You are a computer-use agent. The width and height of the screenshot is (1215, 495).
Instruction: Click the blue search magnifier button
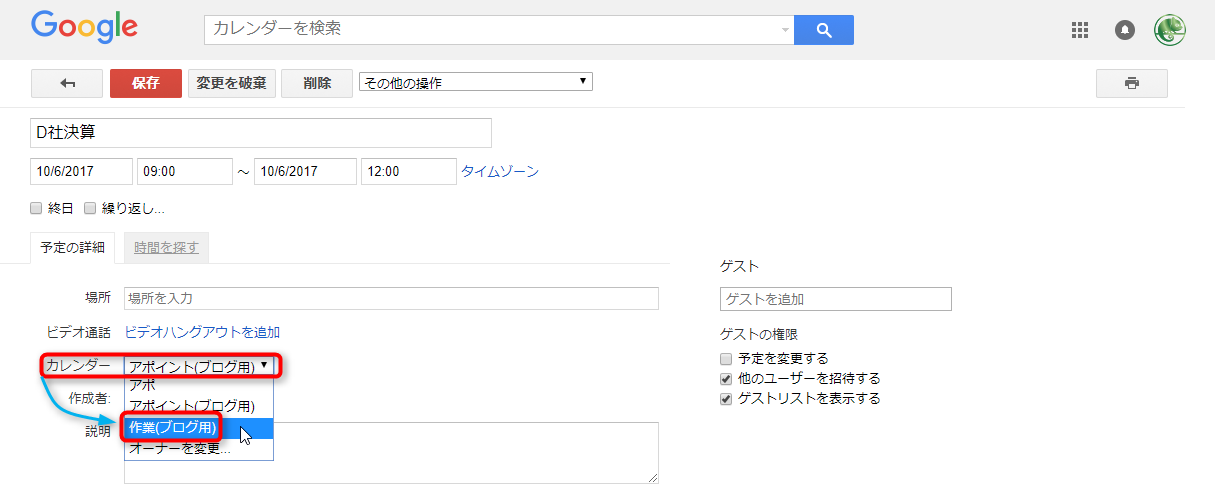(x=824, y=30)
